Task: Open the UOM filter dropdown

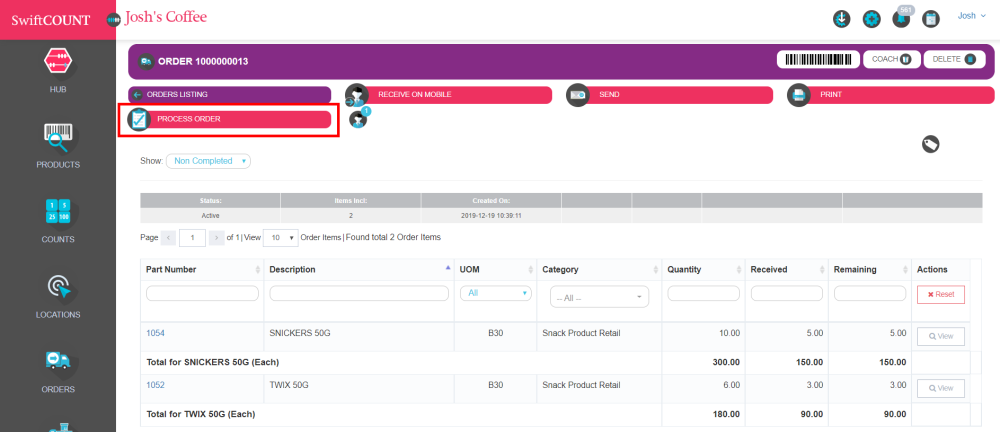Action: [496, 293]
